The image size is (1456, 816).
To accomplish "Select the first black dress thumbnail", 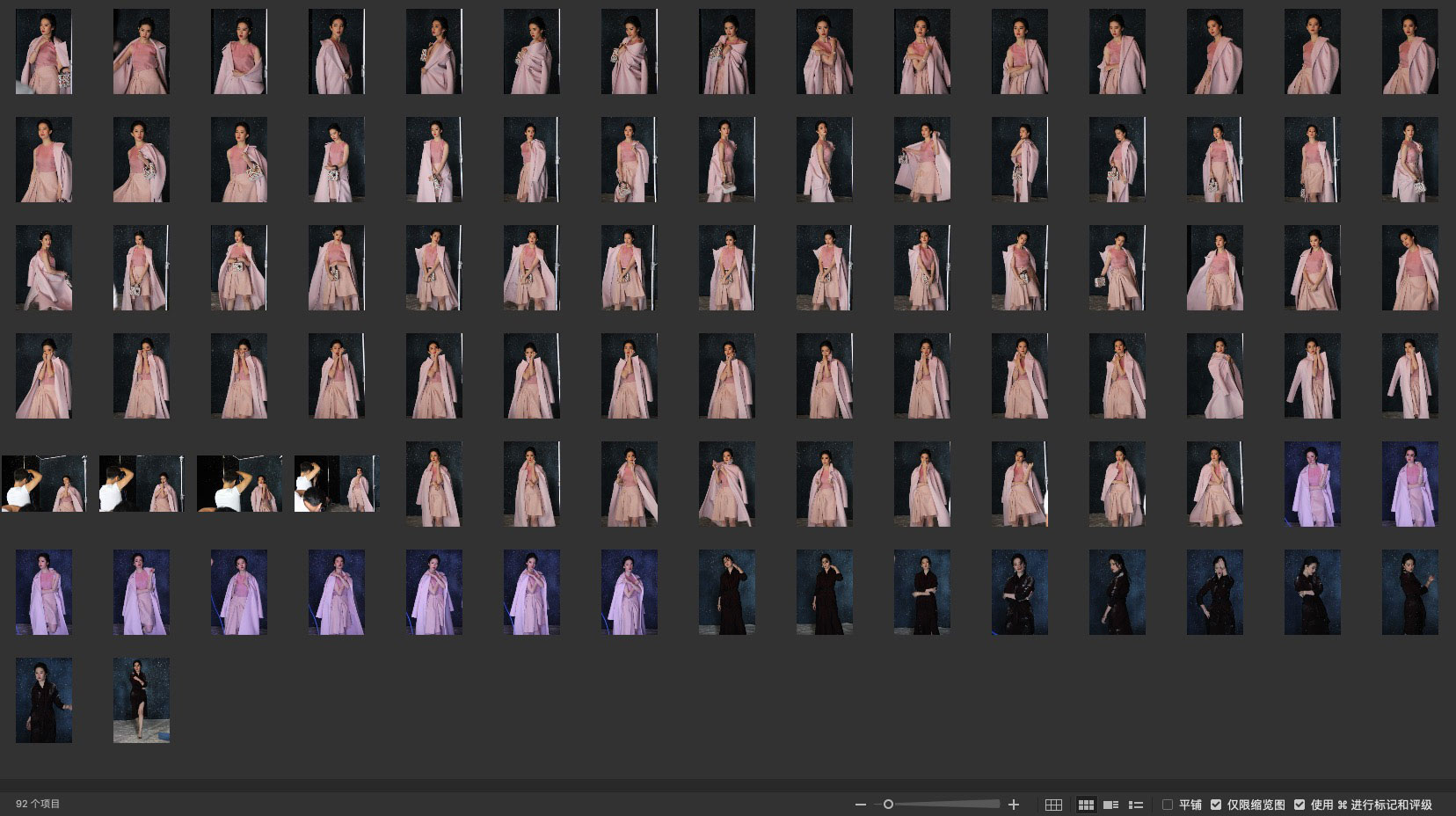I will pyautogui.click(x=726, y=592).
